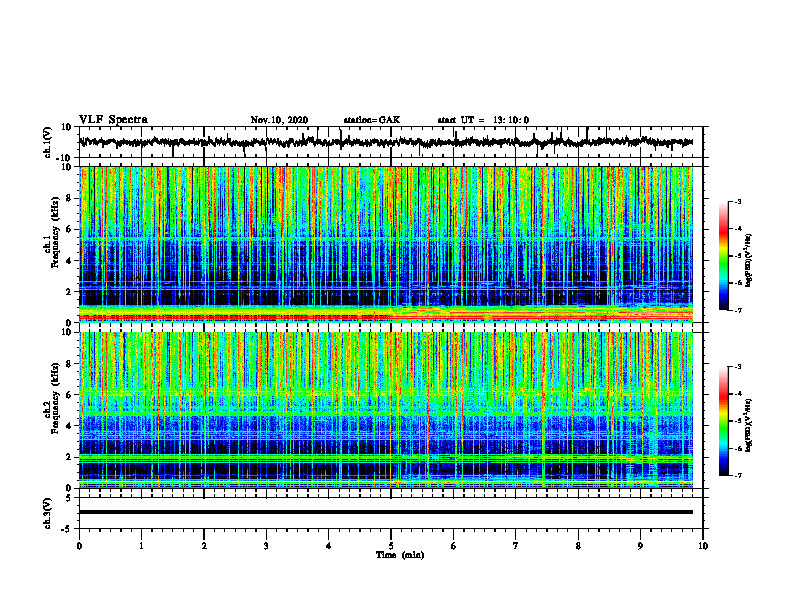This screenshot has width=792, height=612.
Task: Click the thick black ch.3 trace line
Action: [x=386, y=512]
